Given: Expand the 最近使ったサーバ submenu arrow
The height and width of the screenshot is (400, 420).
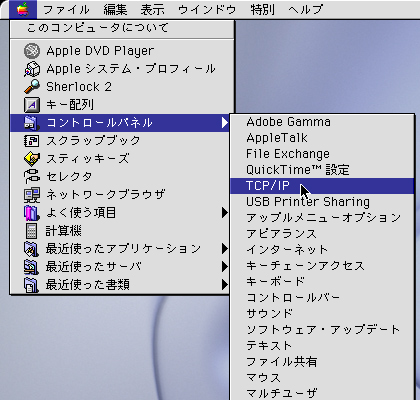Looking at the screenshot, I should tap(225, 266).
